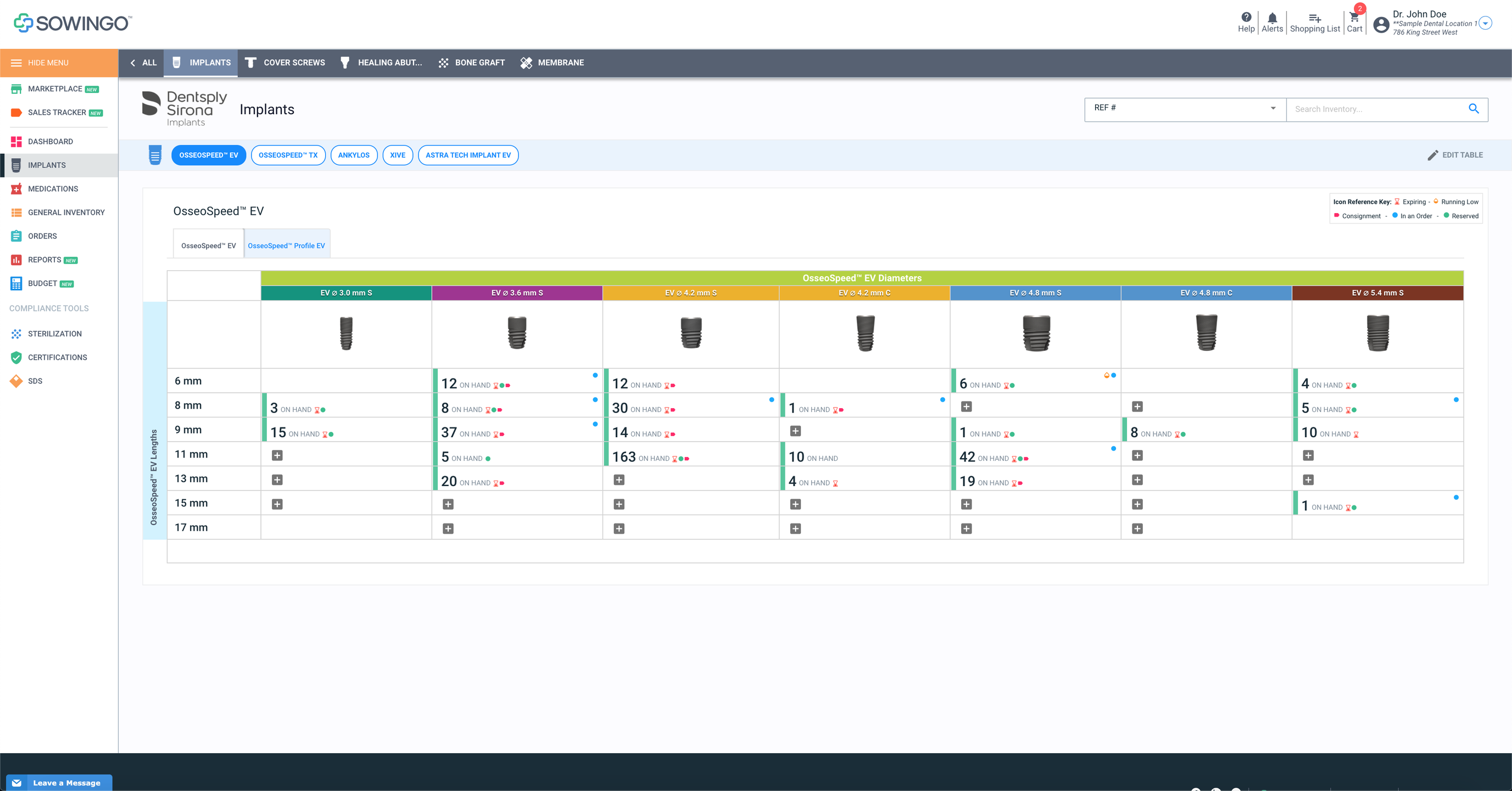1512x791 pixels.
Task: Click the Search Inventory field
Action: click(1375, 109)
